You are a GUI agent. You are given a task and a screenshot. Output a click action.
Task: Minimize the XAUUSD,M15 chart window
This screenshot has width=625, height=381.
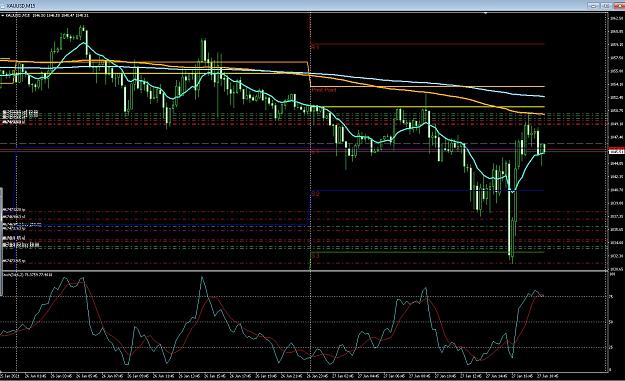click(x=593, y=6)
